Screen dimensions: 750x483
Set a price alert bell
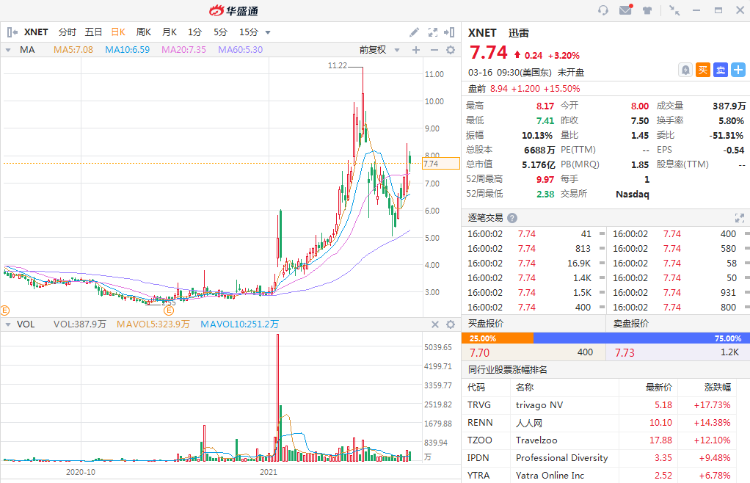pos(685,70)
